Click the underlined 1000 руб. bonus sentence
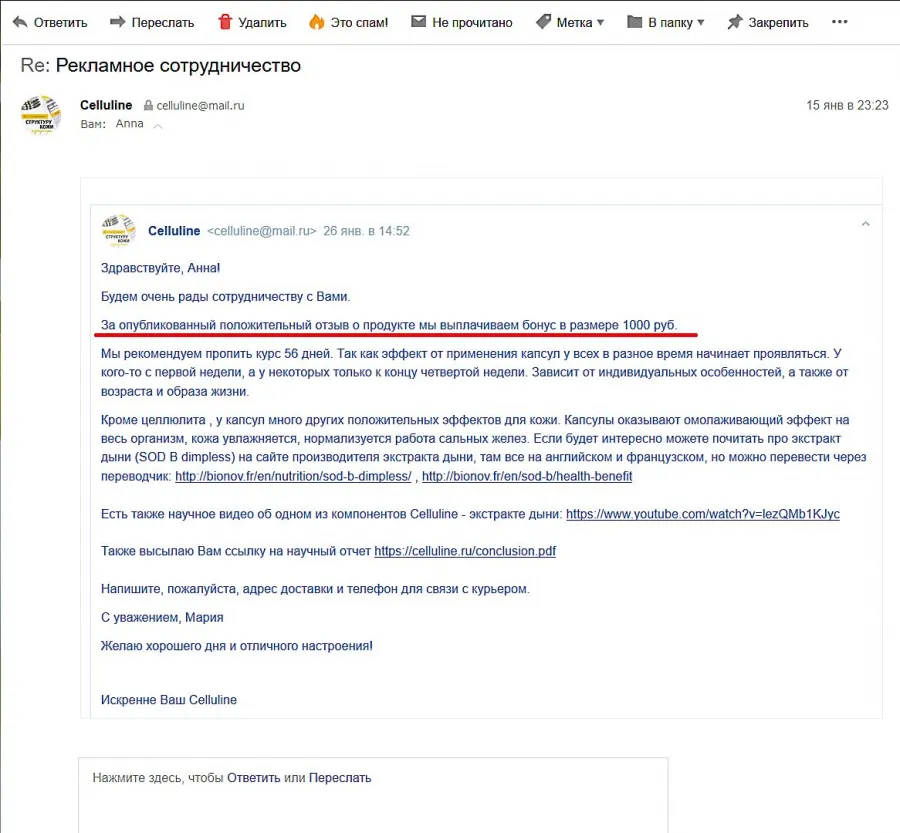 [x=389, y=325]
